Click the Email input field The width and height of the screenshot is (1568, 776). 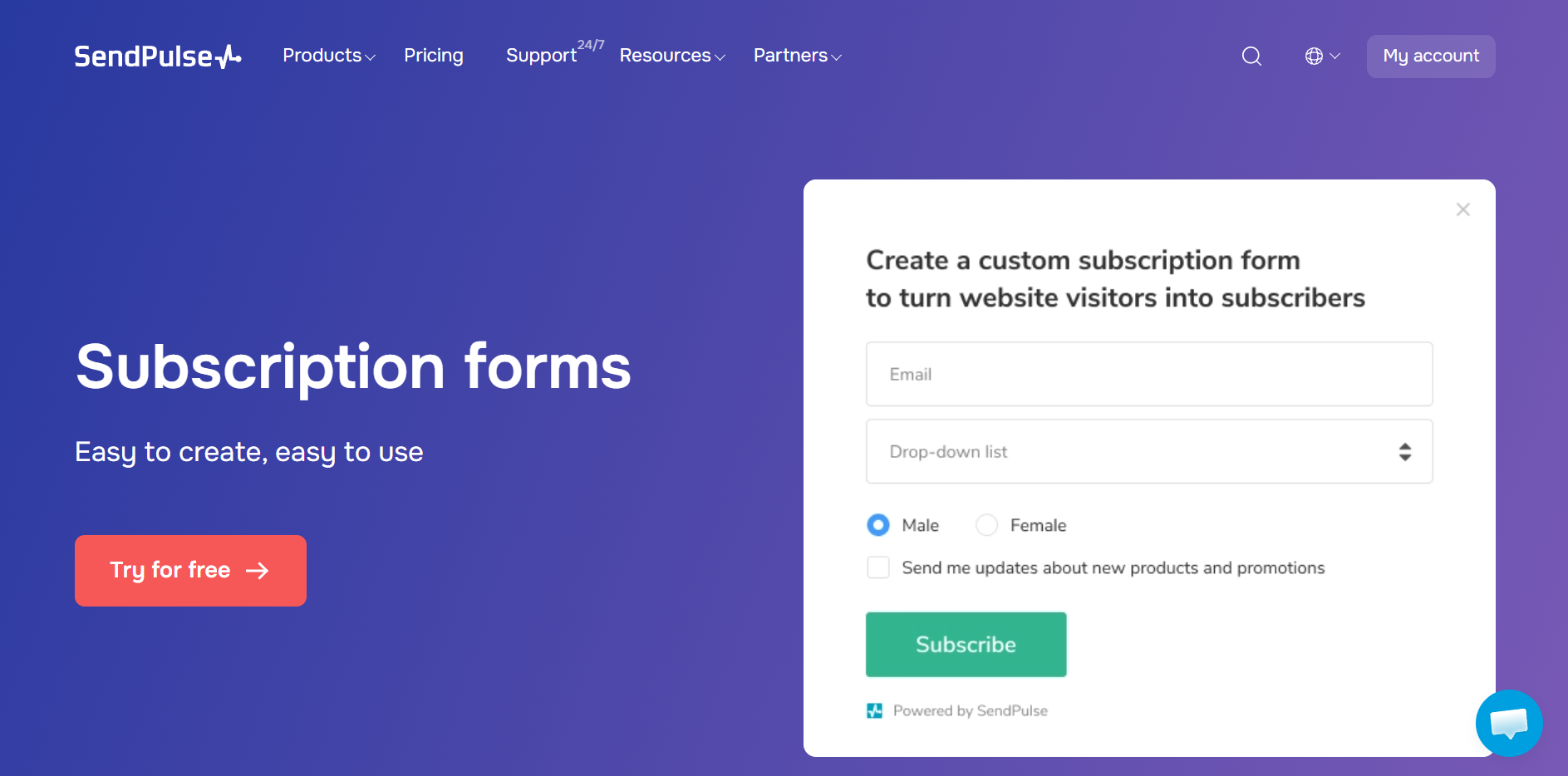(x=1149, y=374)
